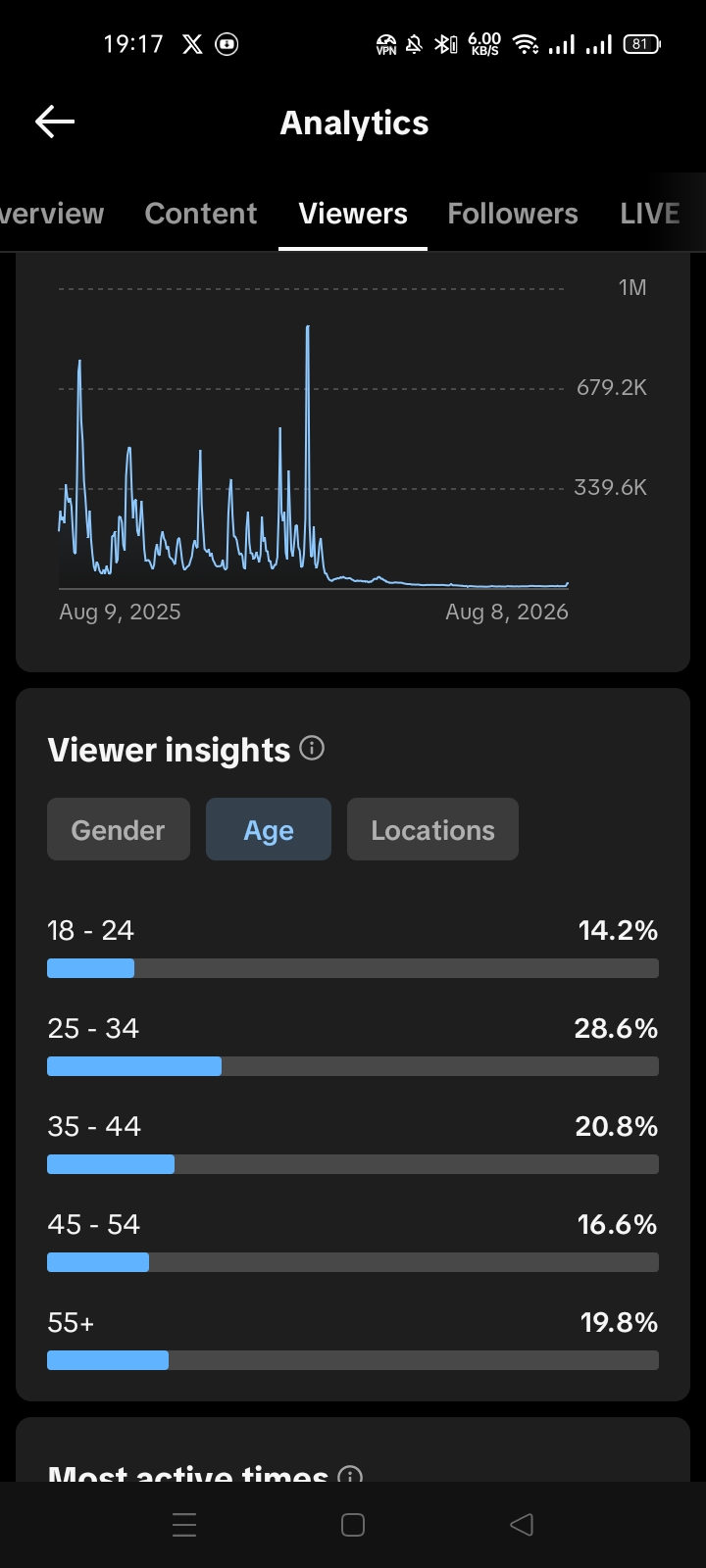
Task: Open Viewer insights info icon
Action: (312, 749)
